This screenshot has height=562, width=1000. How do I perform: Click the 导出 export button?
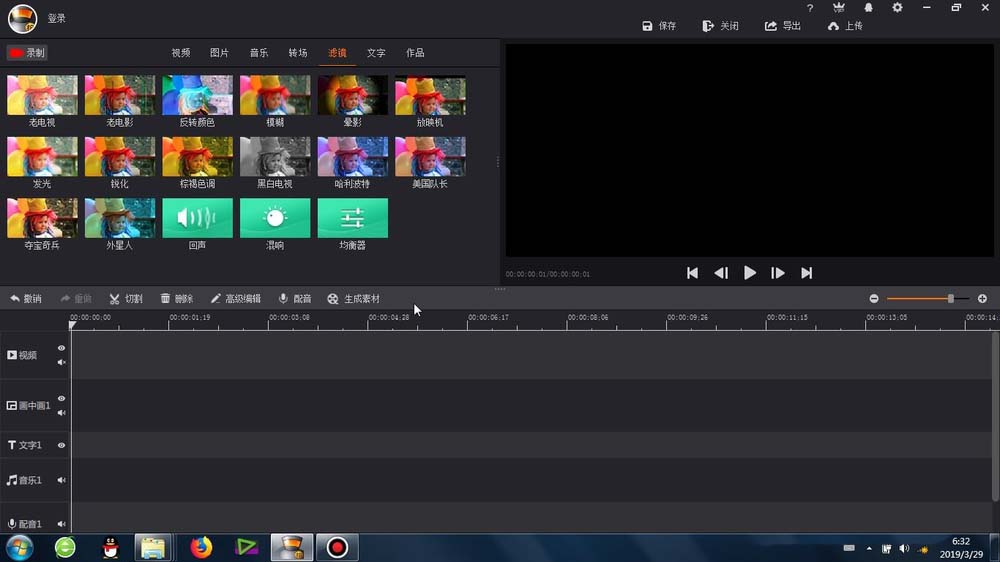point(783,26)
